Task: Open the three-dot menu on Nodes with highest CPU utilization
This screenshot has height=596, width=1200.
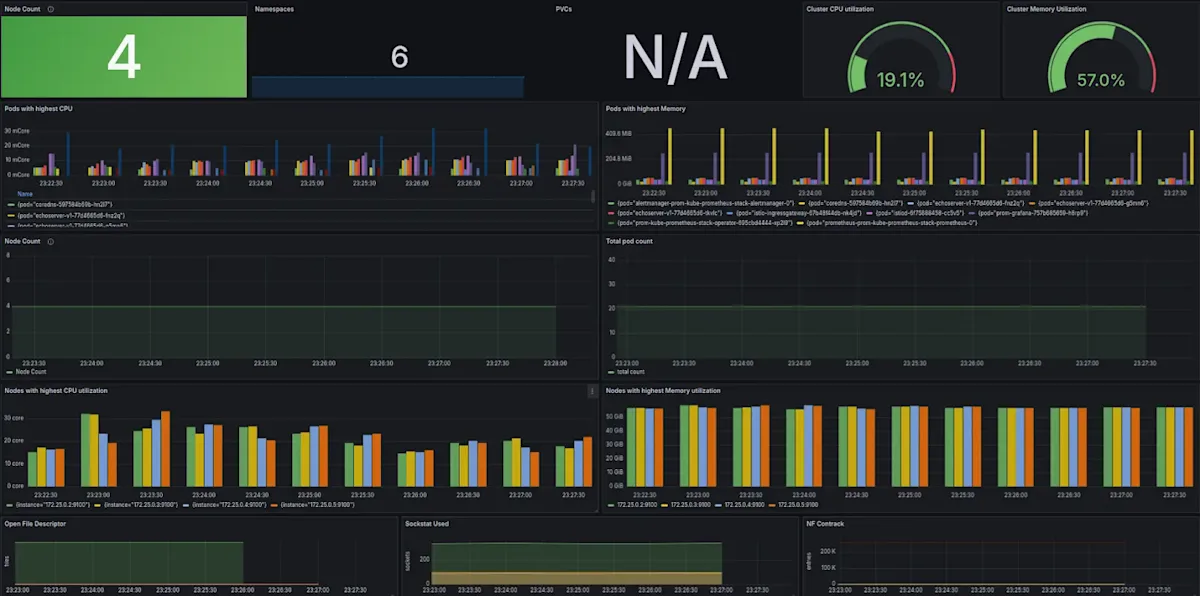Action: coord(591,391)
